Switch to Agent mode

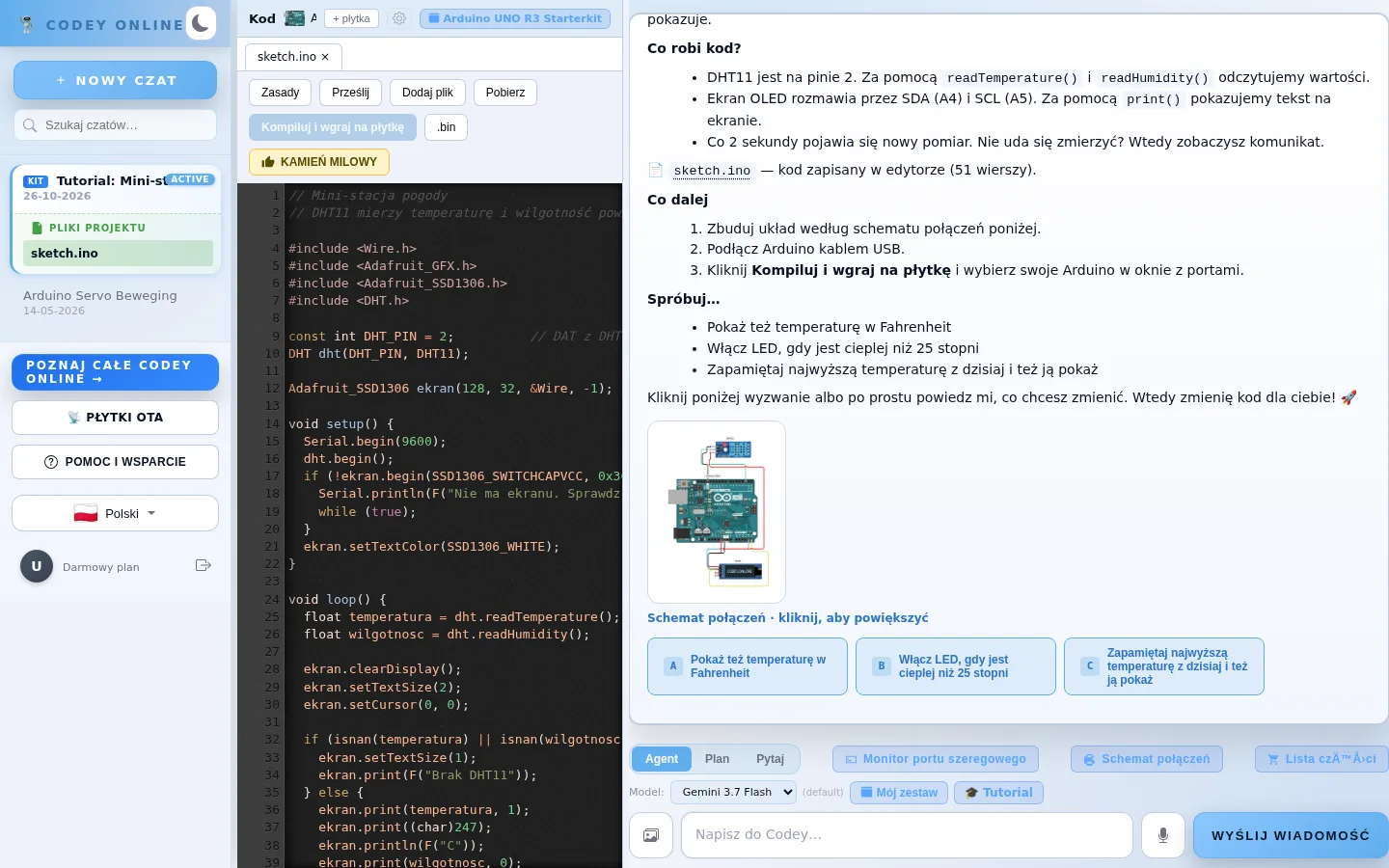pyautogui.click(x=662, y=759)
